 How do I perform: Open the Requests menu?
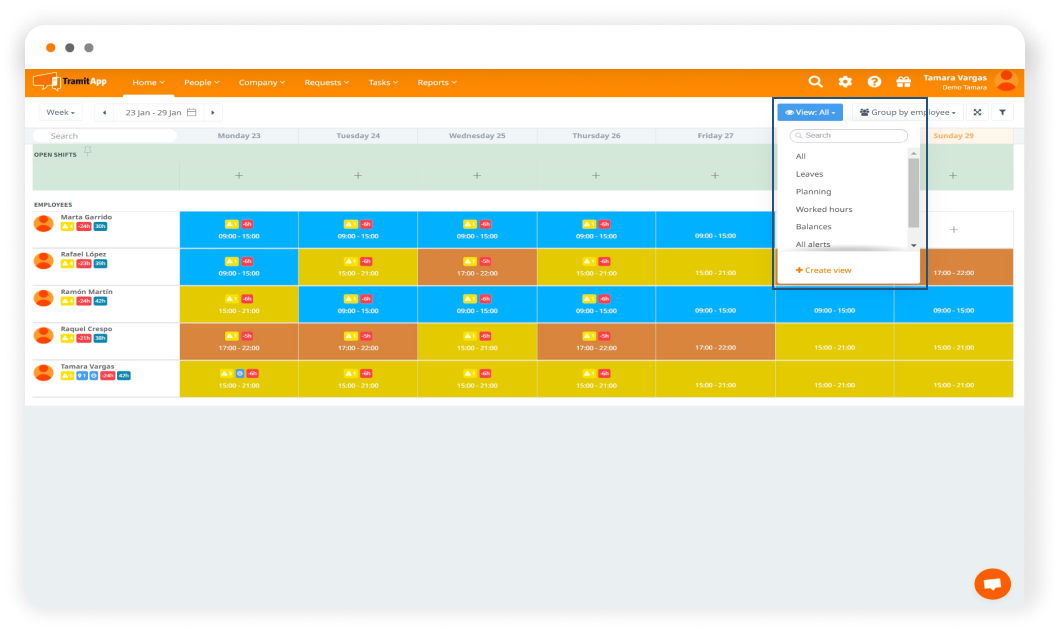click(x=326, y=82)
